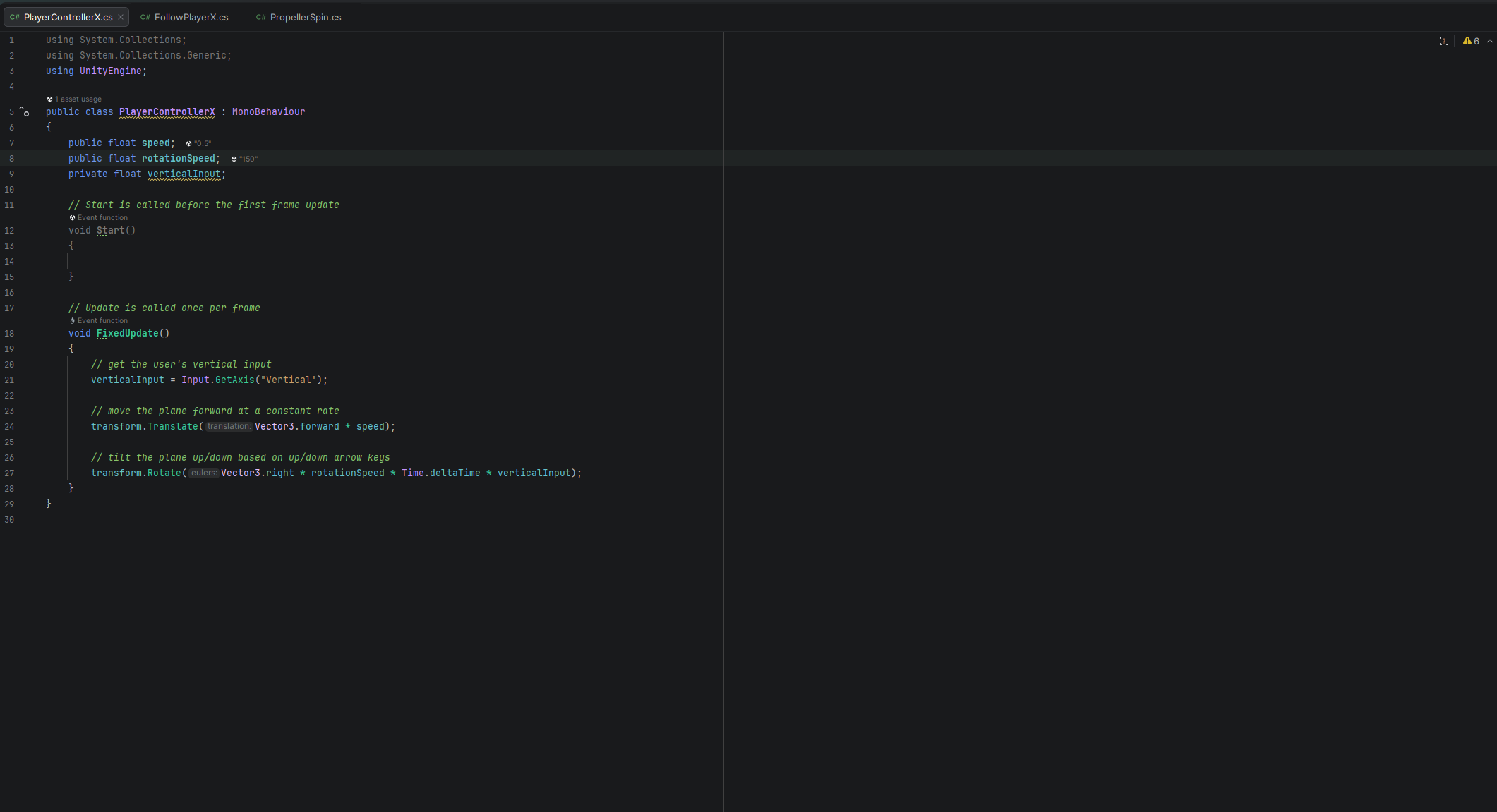The height and width of the screenshot is (812, 1497).
Task: Click the up chevron to go to previous highlighted problem
Action: 1489,41
